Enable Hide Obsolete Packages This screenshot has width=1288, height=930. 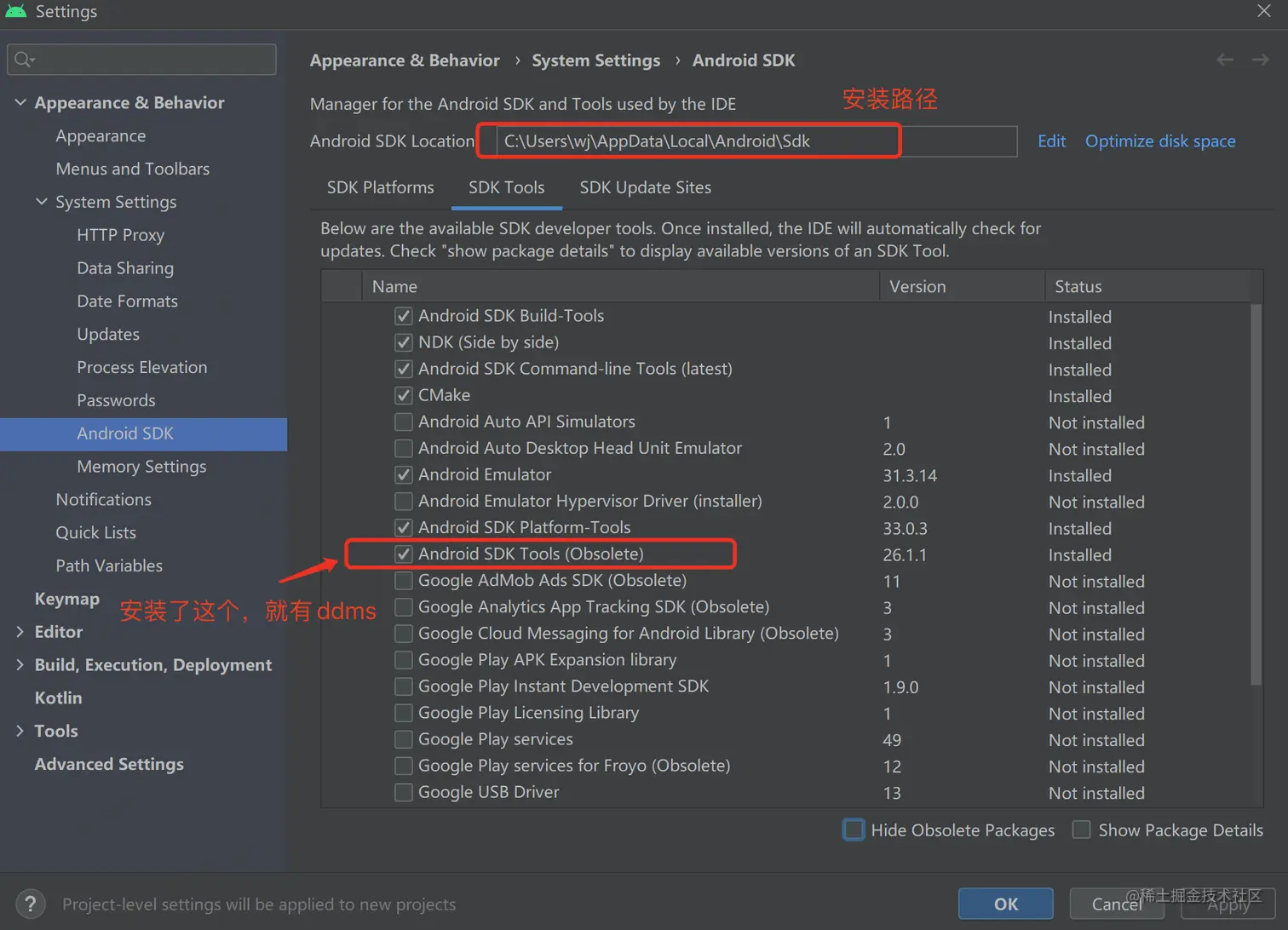point(854,830)
